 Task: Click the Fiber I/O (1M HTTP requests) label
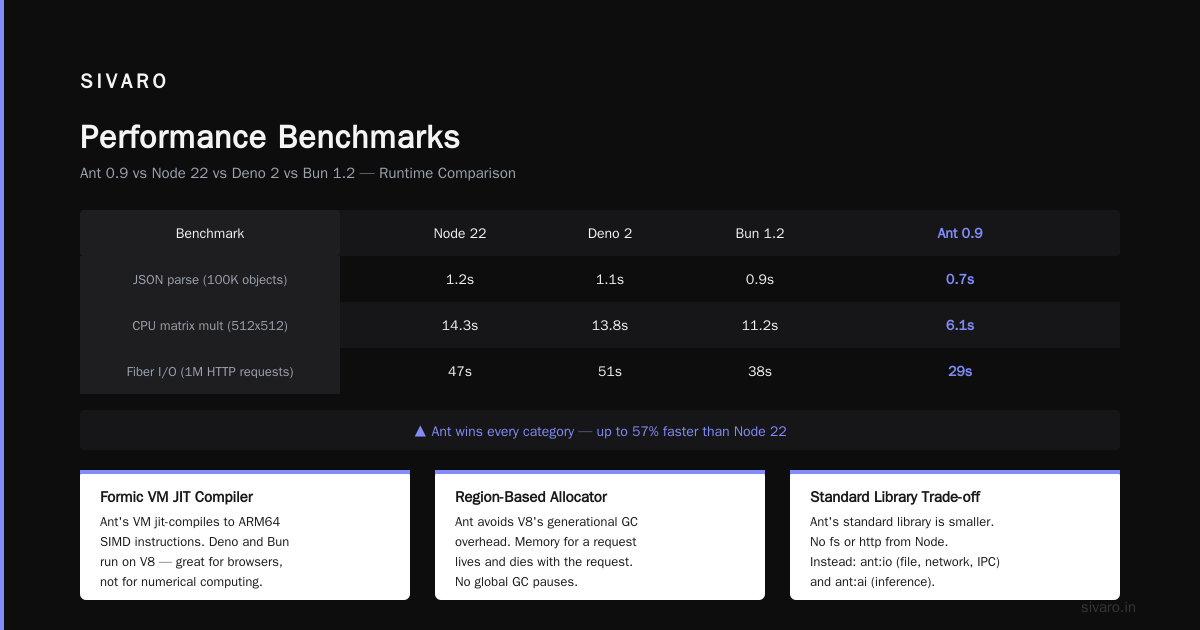[210, 371]
